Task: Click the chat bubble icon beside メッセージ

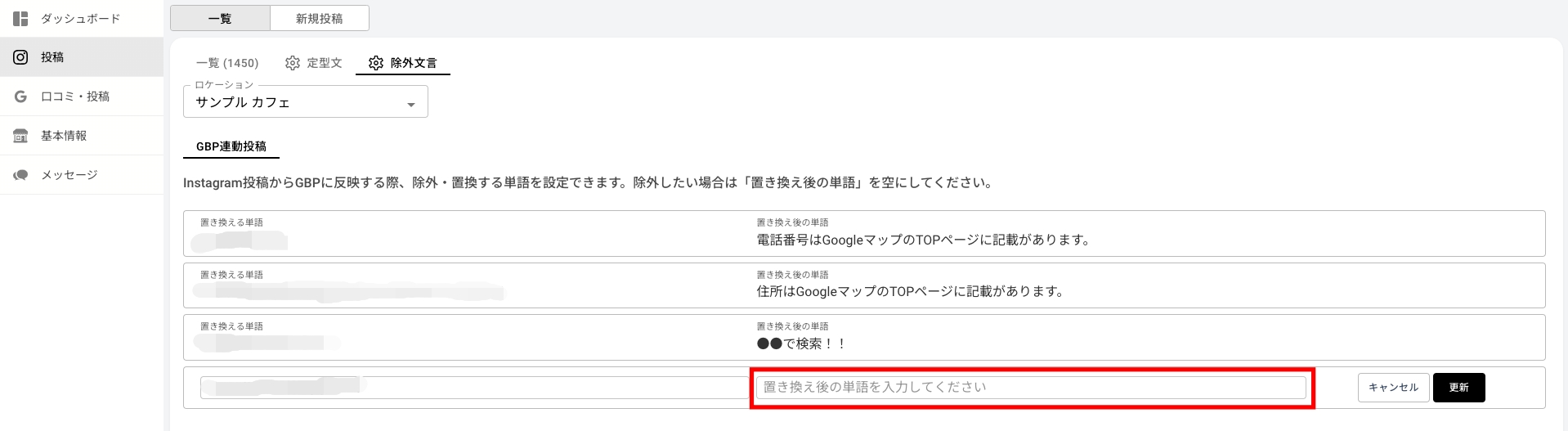Action: point(21,175)
